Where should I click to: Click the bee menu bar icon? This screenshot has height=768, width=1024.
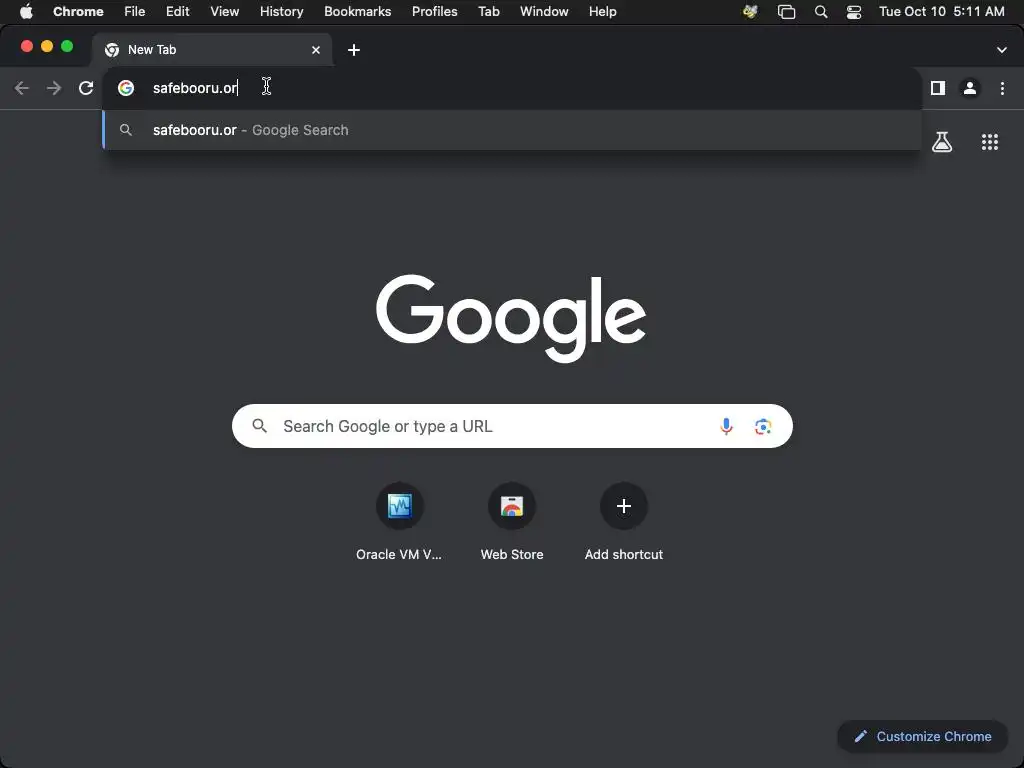pyautogui.click(x=750, y=12)
